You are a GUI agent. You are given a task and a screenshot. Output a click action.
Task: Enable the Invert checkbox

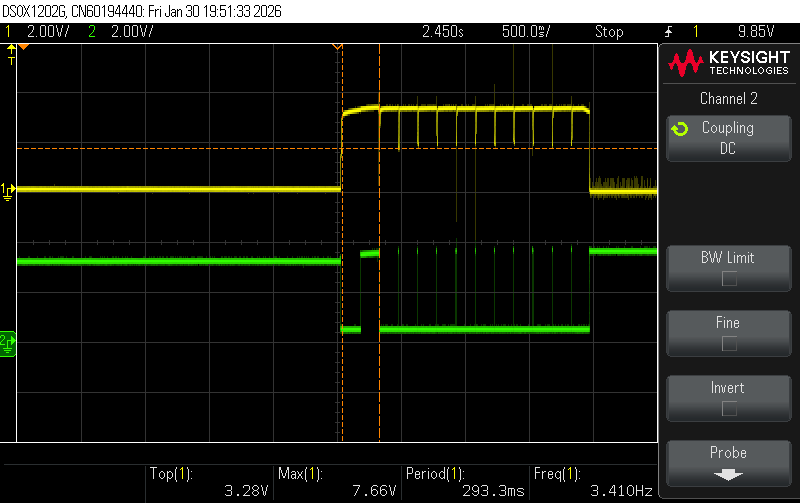pyautogui.click(x=729, y=409)
